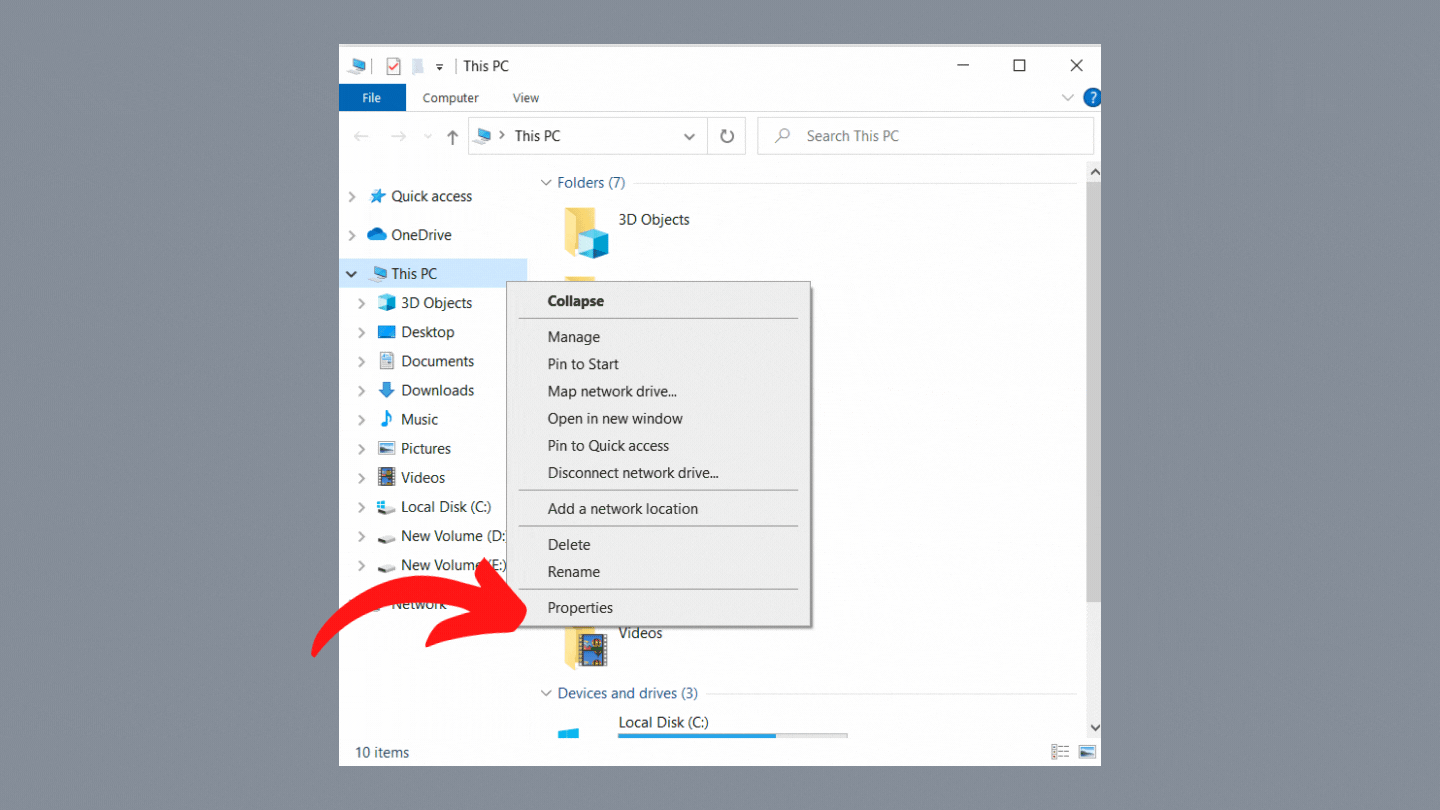Click the Properties icon in quick access toolbar
Screen dimensions: 1440x810
[393, 67]
